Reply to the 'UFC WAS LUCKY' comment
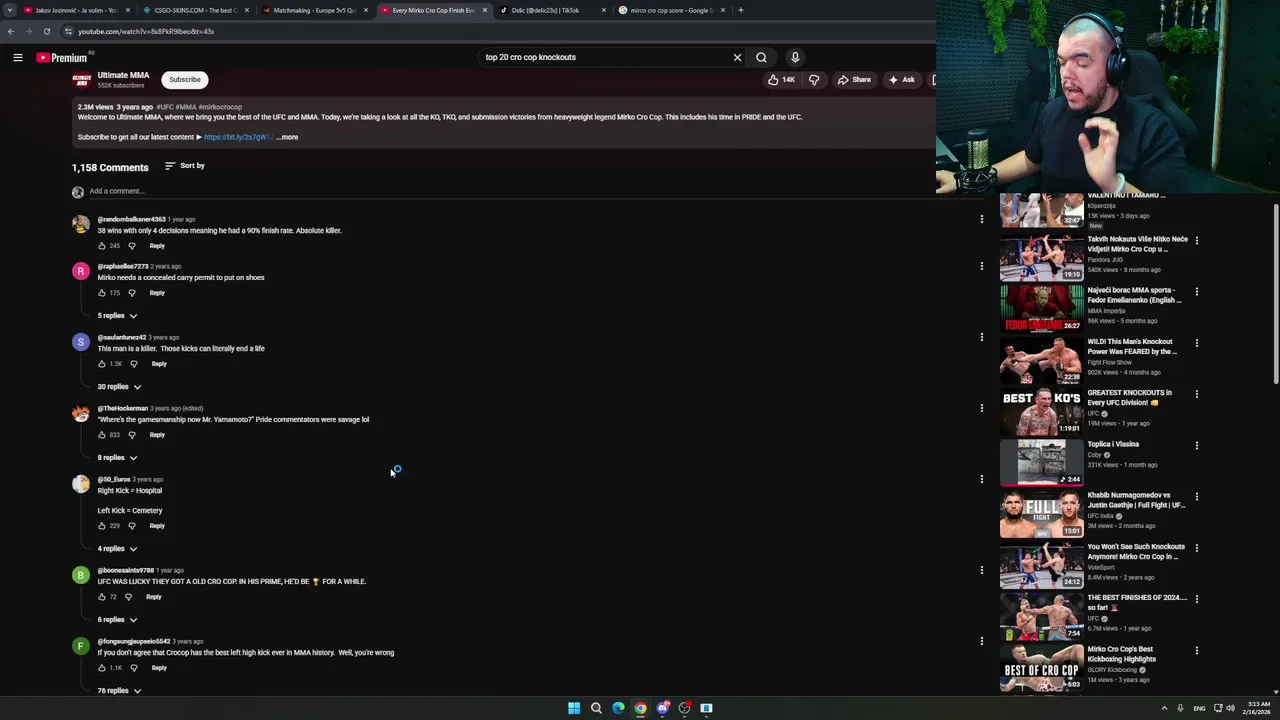Viewport: 1280px width, 720px height. point(153,597)
